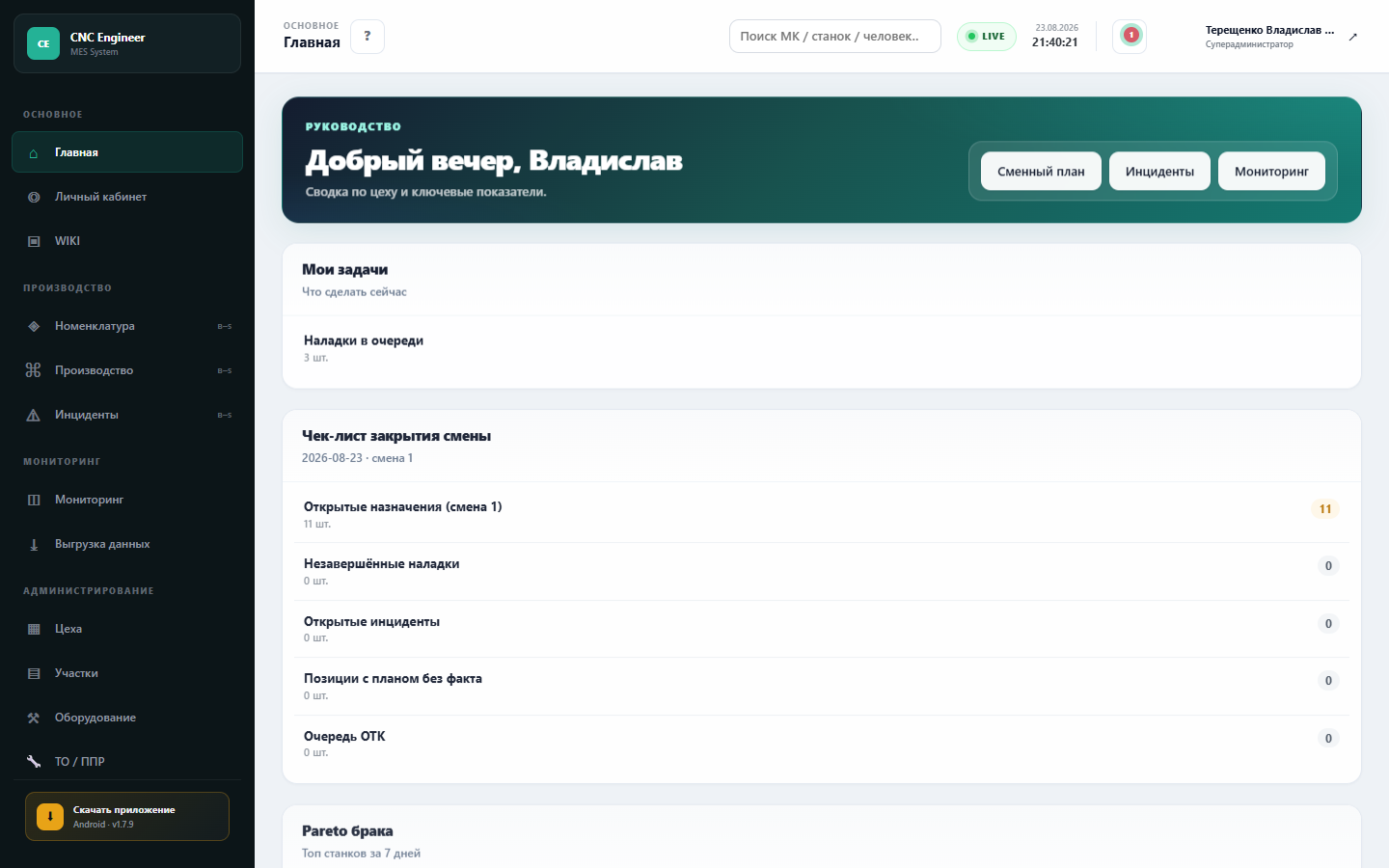Click Незавершённые наладки checklist row
The width and height of the screenshot is (1389, 868).
(822, 572)
